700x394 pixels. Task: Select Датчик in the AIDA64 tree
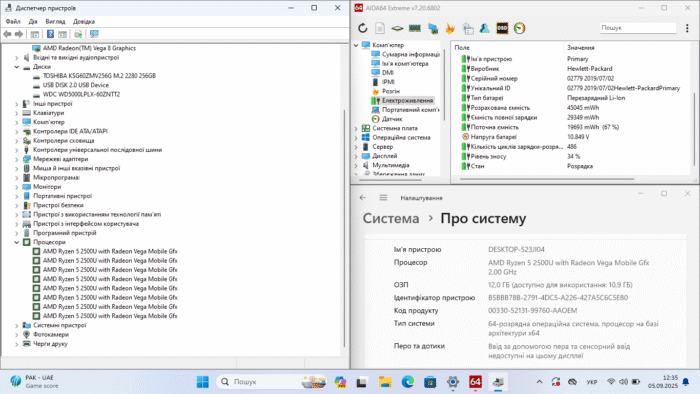click(x=392, y=119)
